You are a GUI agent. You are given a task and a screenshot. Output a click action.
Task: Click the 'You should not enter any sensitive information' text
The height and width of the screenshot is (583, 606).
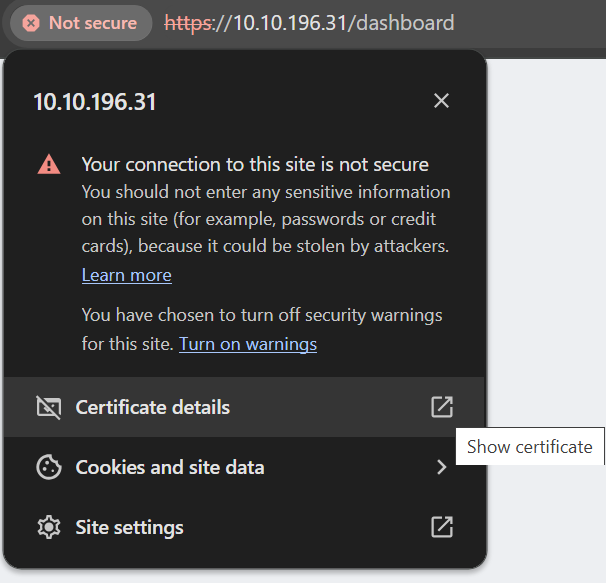(x=266, y=219)
